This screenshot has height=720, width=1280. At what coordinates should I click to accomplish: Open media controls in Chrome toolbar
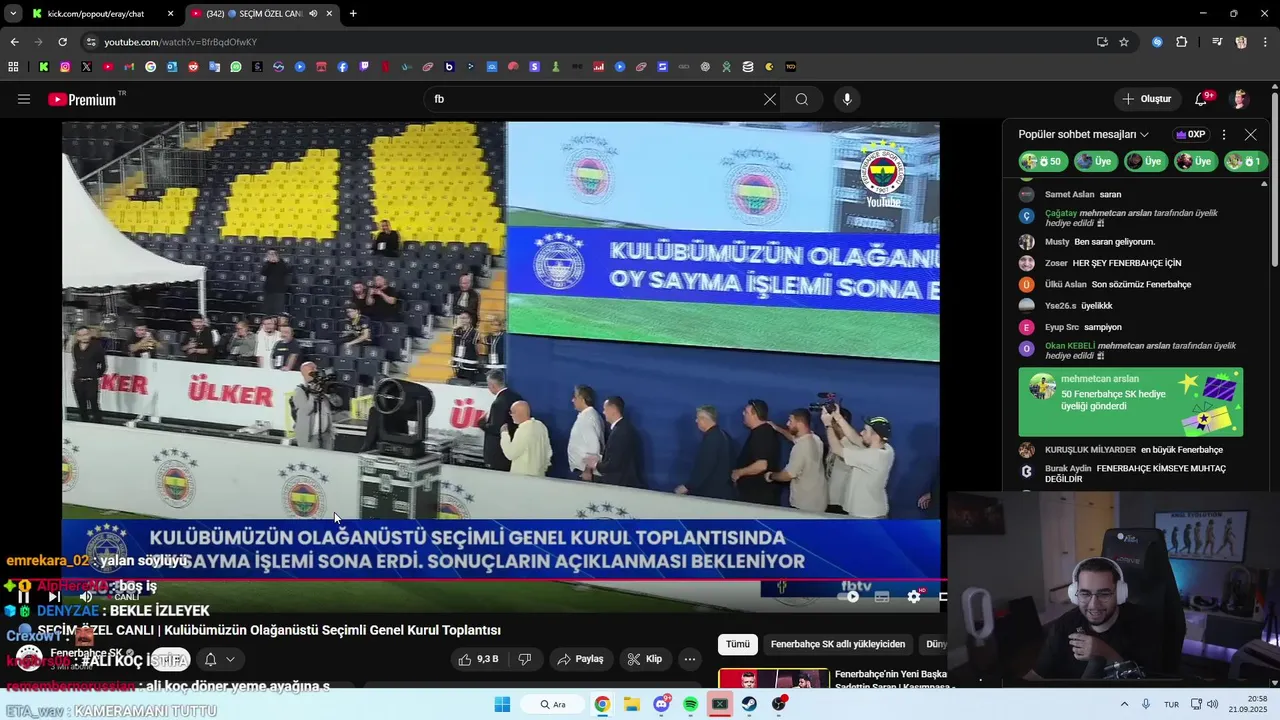[1217, 42]
